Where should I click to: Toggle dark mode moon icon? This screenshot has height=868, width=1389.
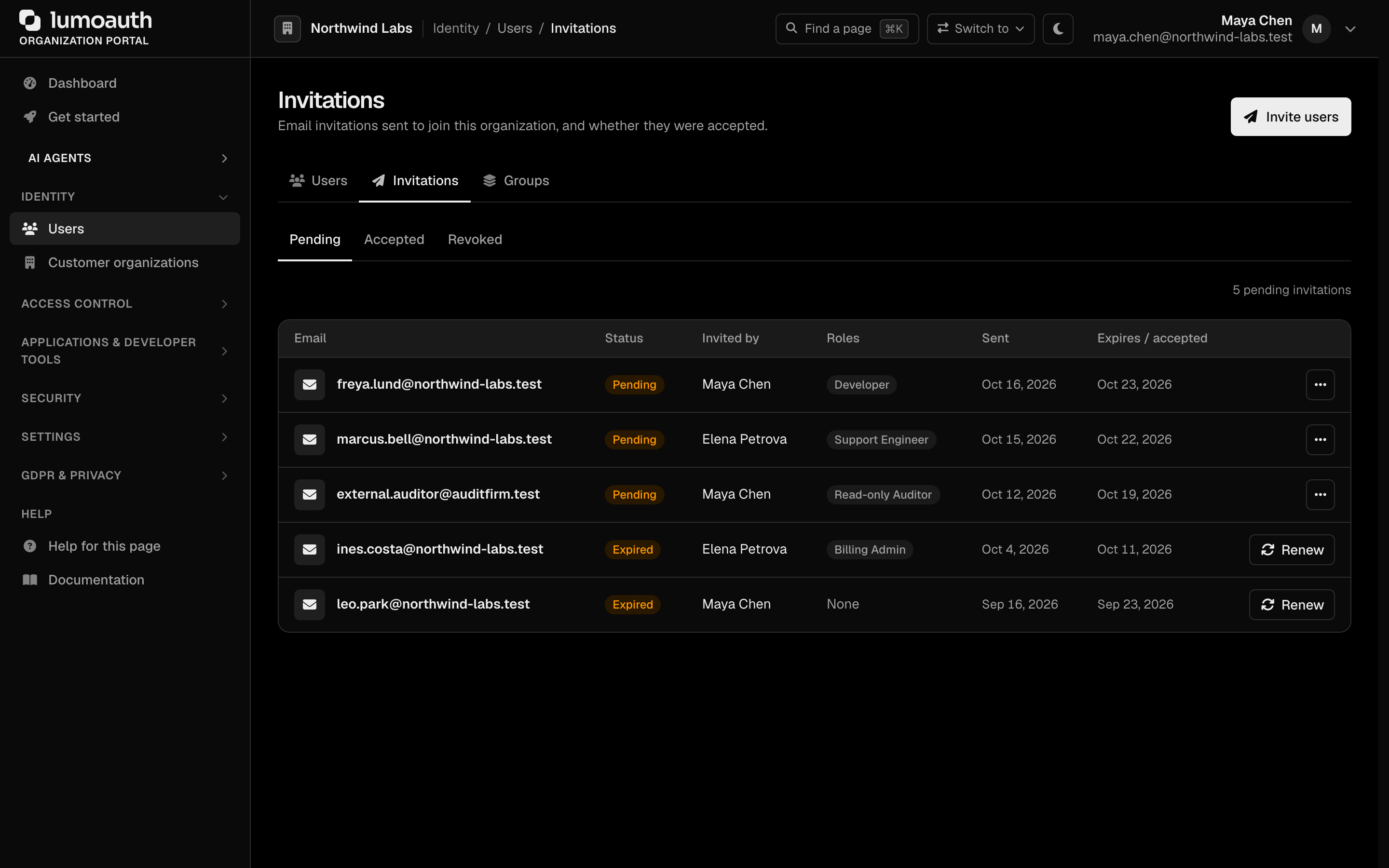(1058, 28)
